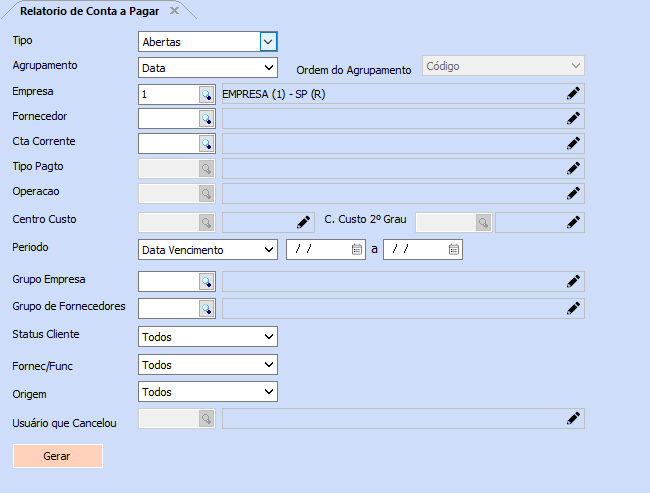Image resolution: width=650 pixels, height=493 pixels.
Task: Click the pencil icon in Fornecedor row
Action: (573, 118)
